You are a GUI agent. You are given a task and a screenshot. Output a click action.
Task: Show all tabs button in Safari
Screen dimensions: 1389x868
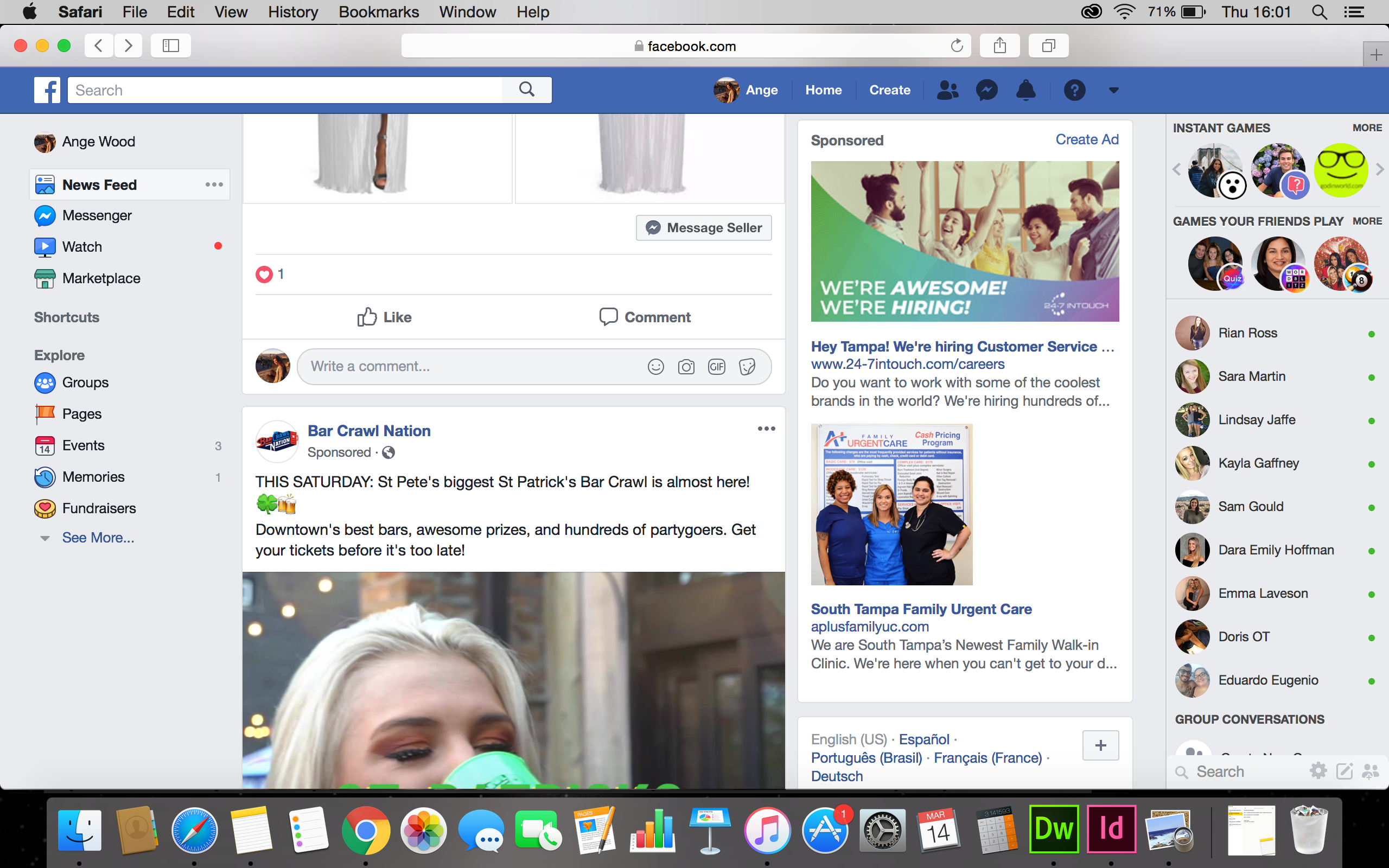[x=1049, y=46]
